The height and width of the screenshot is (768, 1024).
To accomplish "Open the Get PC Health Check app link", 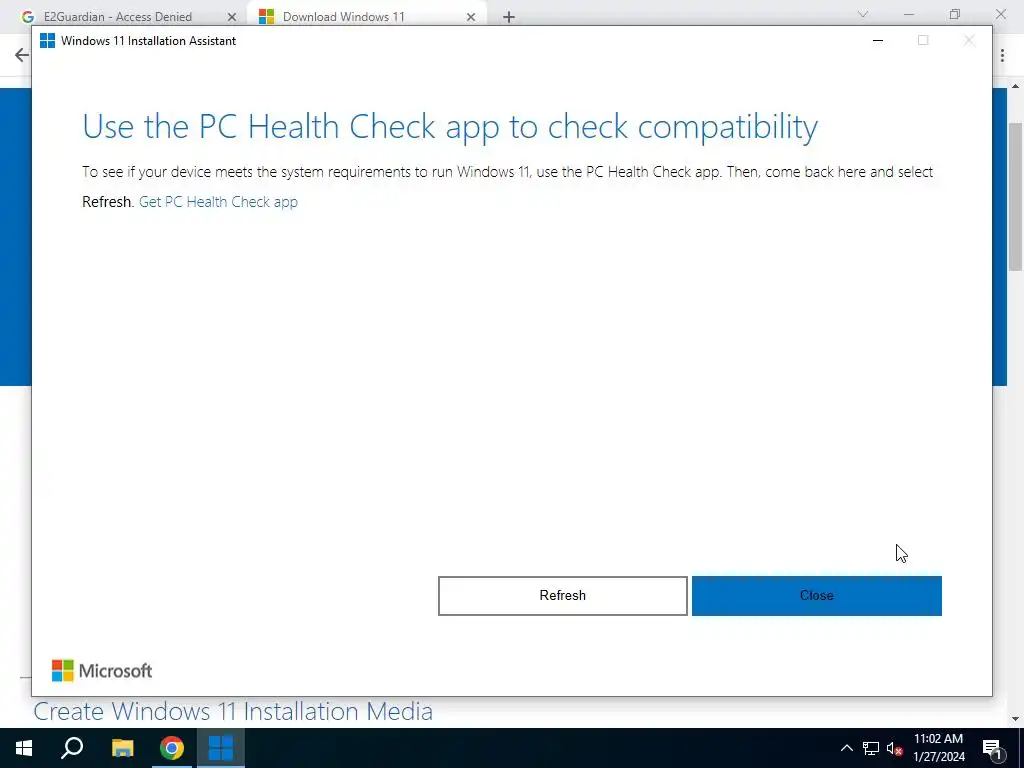I will pyautogui.click(x=218, y=202).
